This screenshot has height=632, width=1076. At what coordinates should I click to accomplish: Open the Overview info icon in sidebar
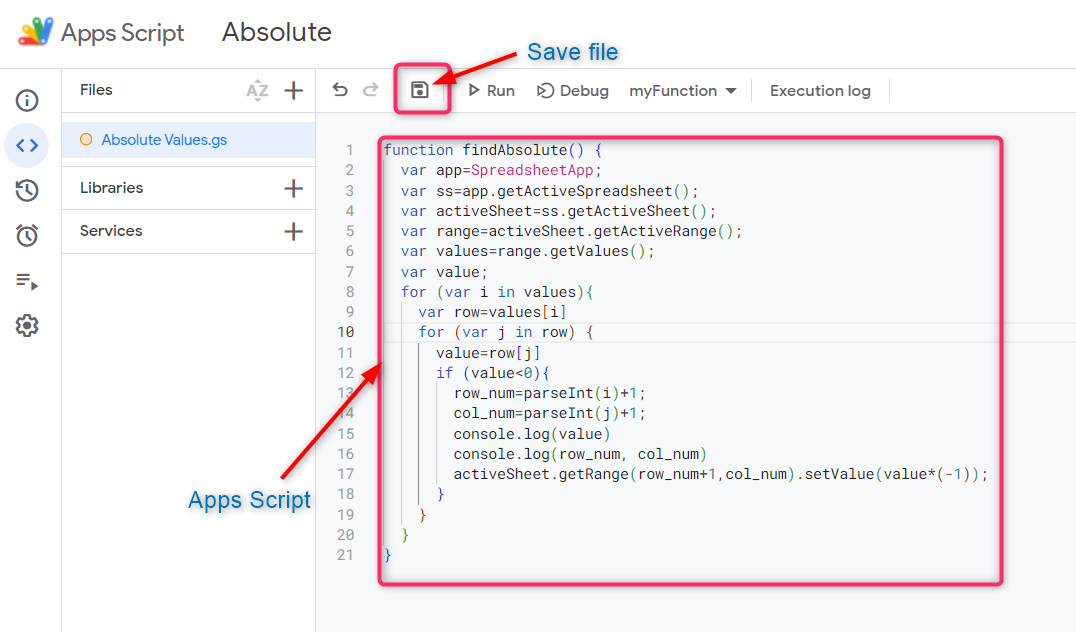(x=27, y=100)
